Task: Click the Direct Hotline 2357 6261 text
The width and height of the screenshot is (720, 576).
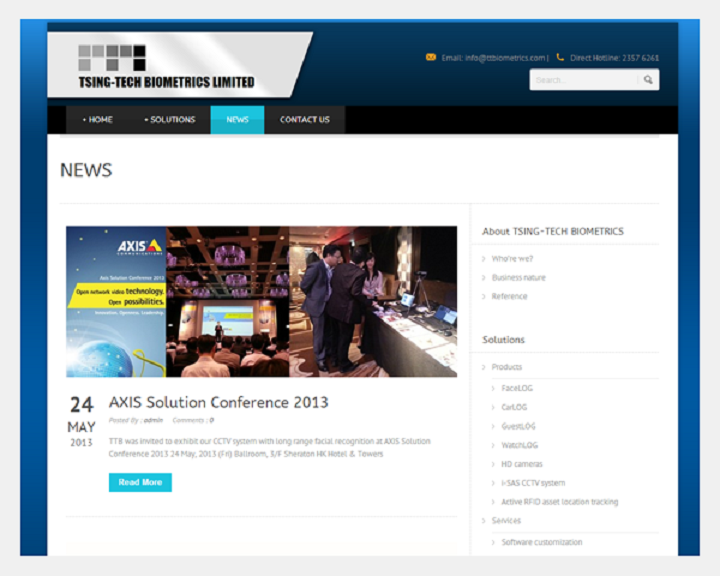Action: (x=614, y=58)
